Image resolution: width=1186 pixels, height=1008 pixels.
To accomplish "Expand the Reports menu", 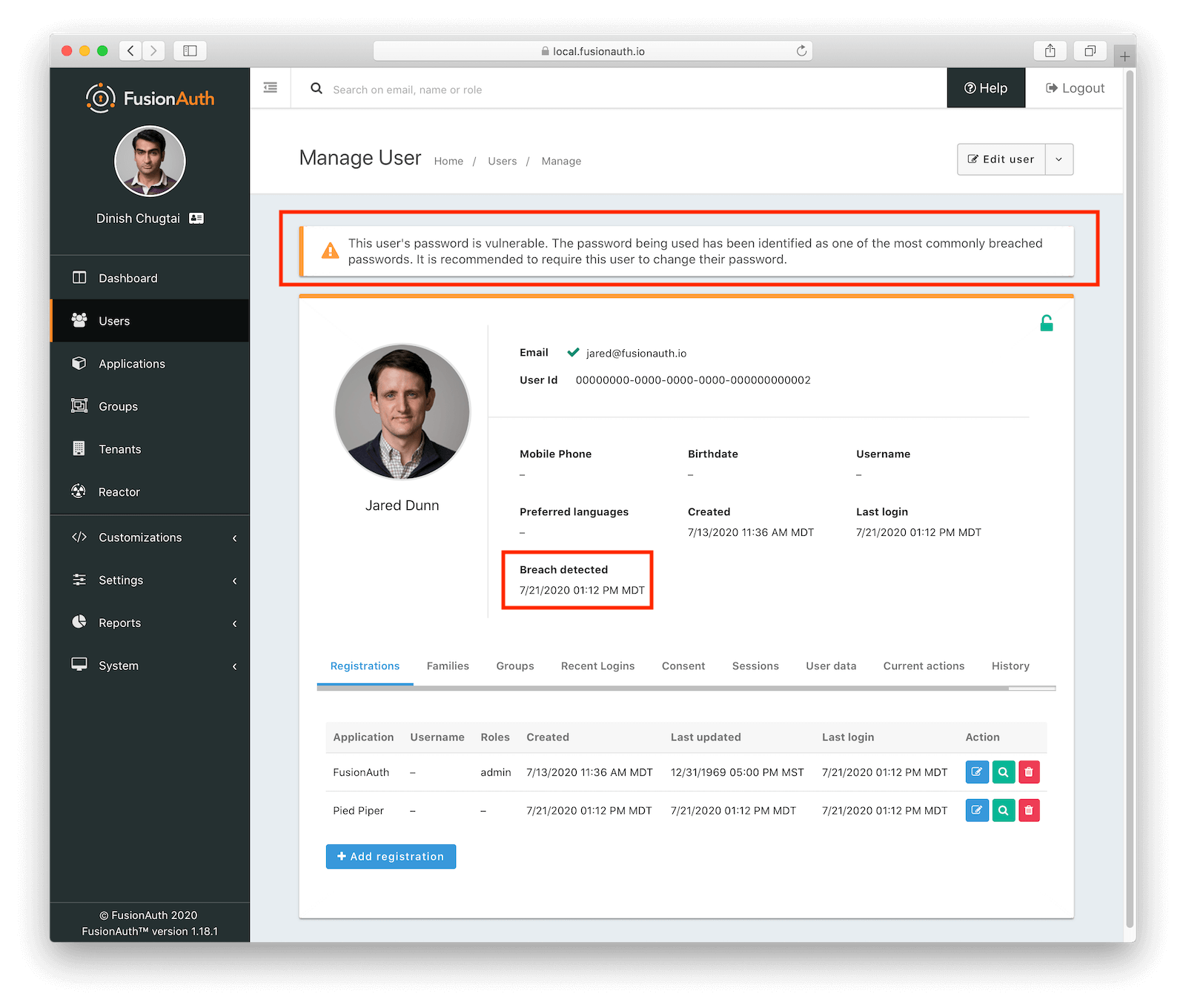I will pos(235,623).
